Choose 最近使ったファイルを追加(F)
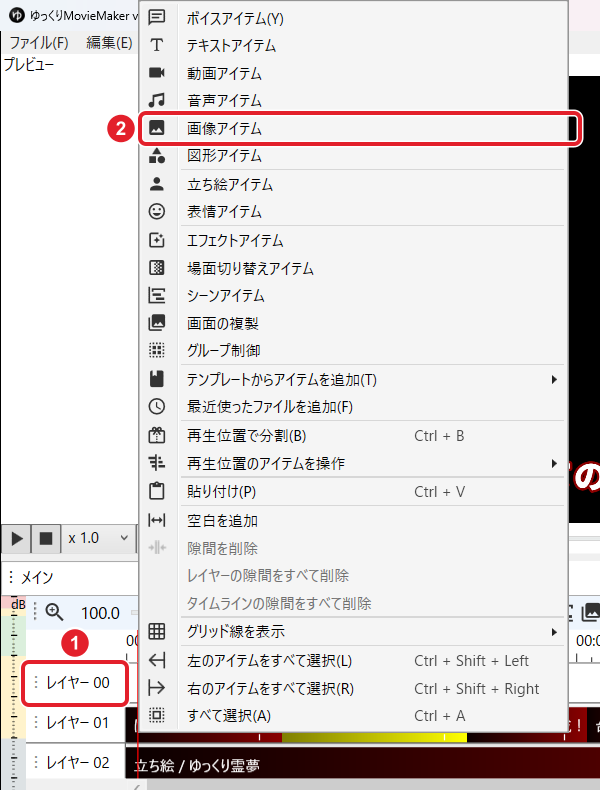600x790 pixels. click(353, 407)
